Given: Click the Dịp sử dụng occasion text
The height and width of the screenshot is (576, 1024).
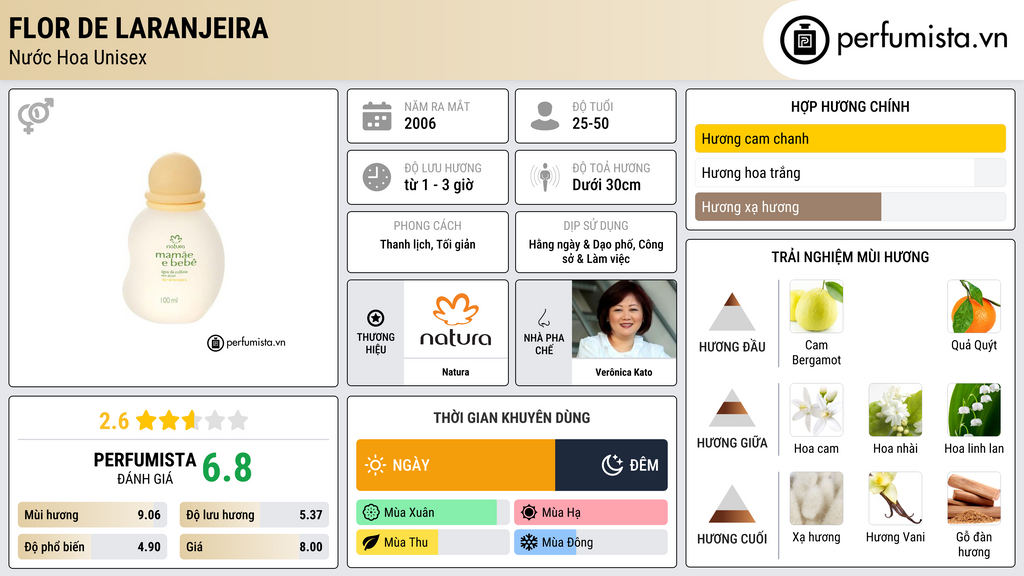Looking at the screenshot, I should (x=596, y=251).
